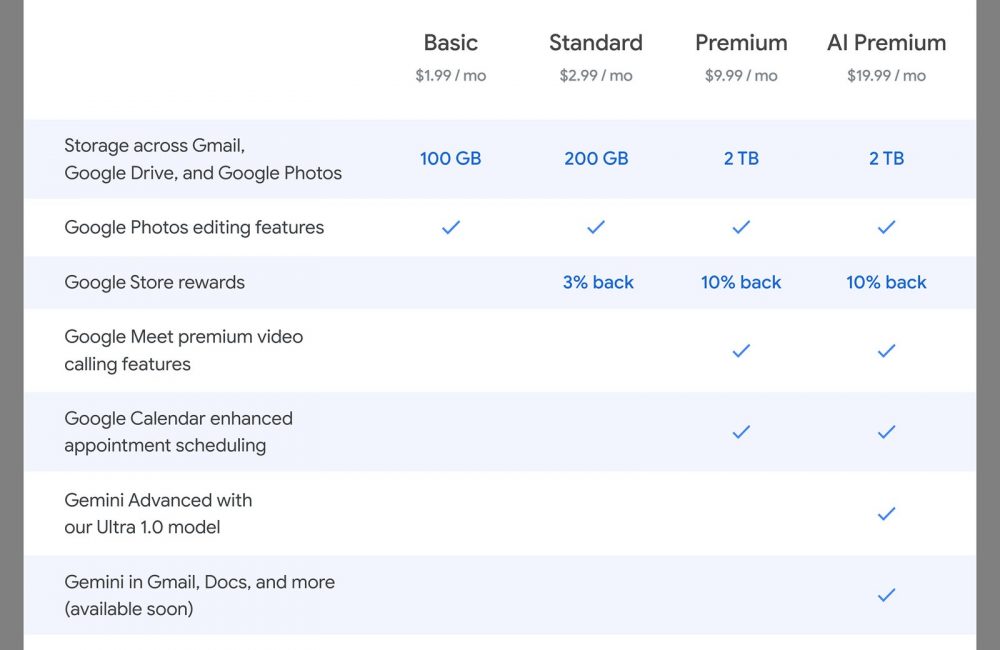Click the 100 GB storage value
Image resolution: width=1000 pixels, height=650 pixels.
[451, 159]
